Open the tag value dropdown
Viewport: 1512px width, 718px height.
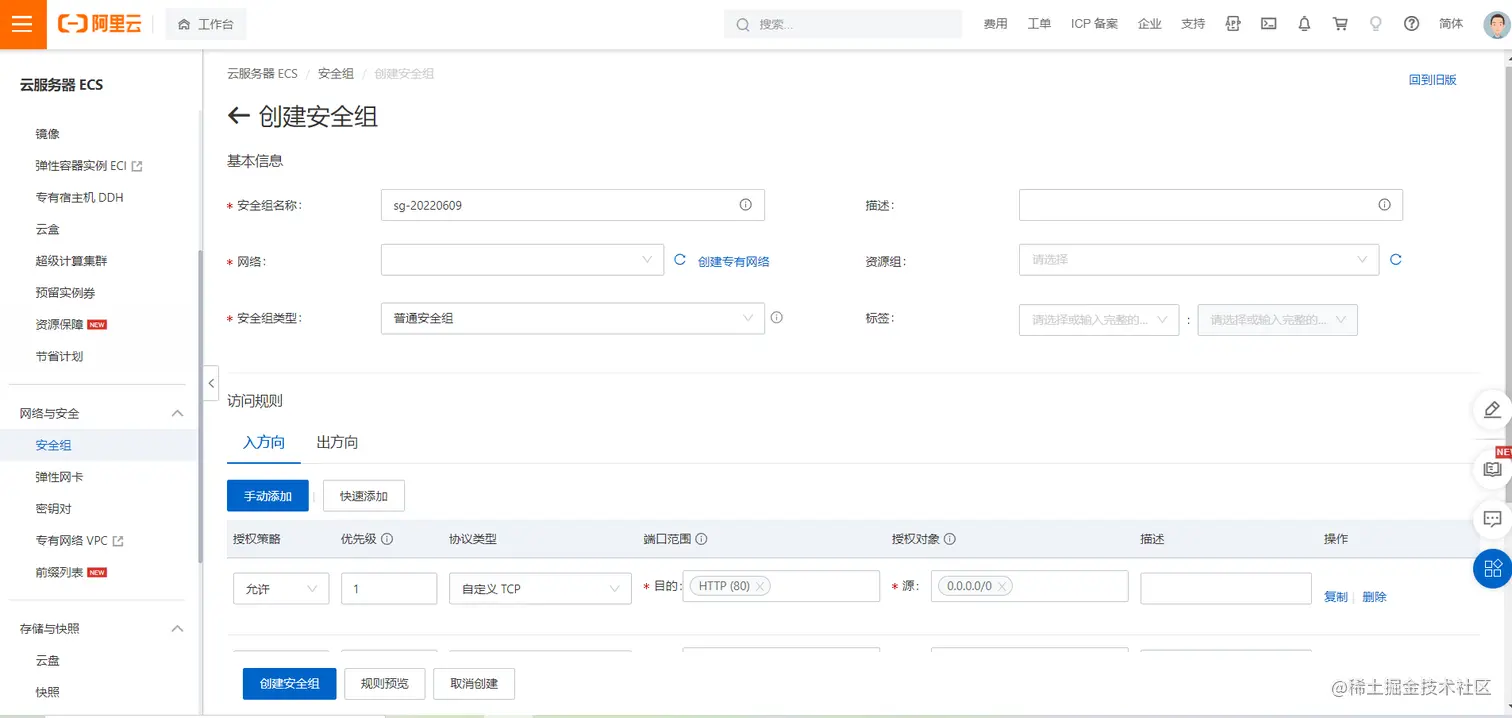[1278, 320]
